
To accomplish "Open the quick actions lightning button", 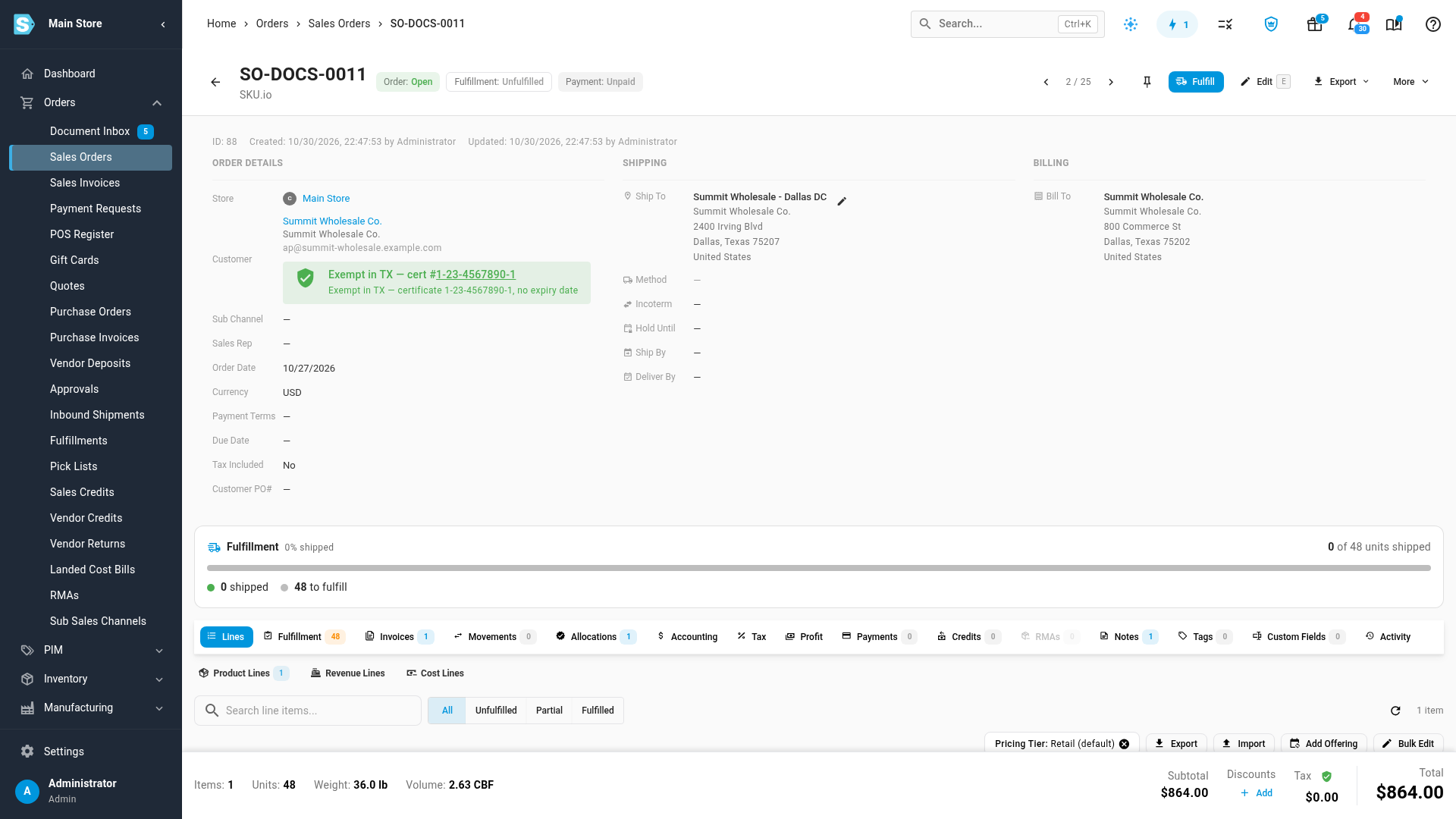I will pos(1177,24).
